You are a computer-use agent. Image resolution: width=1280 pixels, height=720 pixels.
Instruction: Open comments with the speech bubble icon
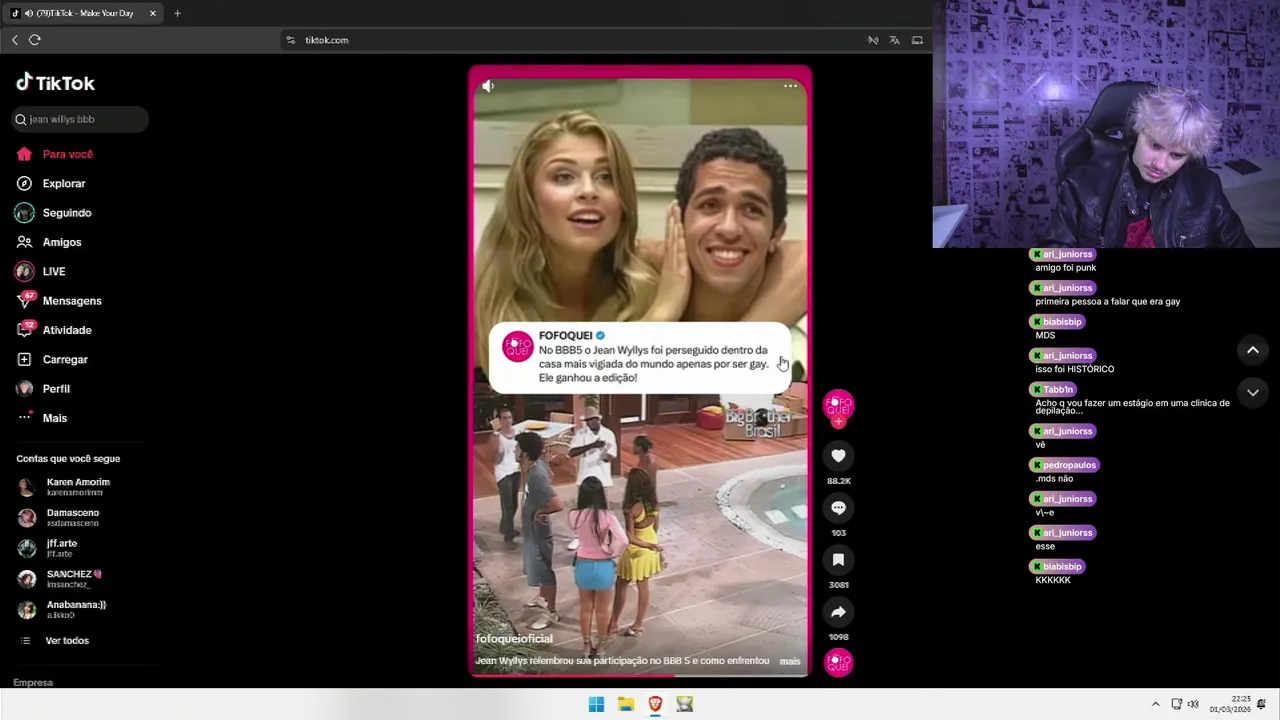(838, 508)
